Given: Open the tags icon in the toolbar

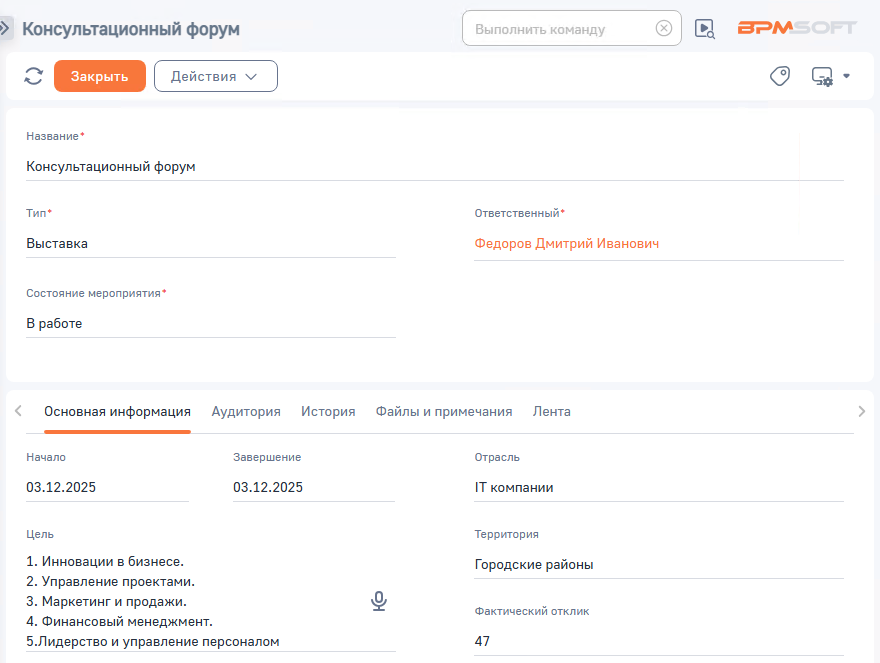Looking at the screenshot, I should pos(780,76).
